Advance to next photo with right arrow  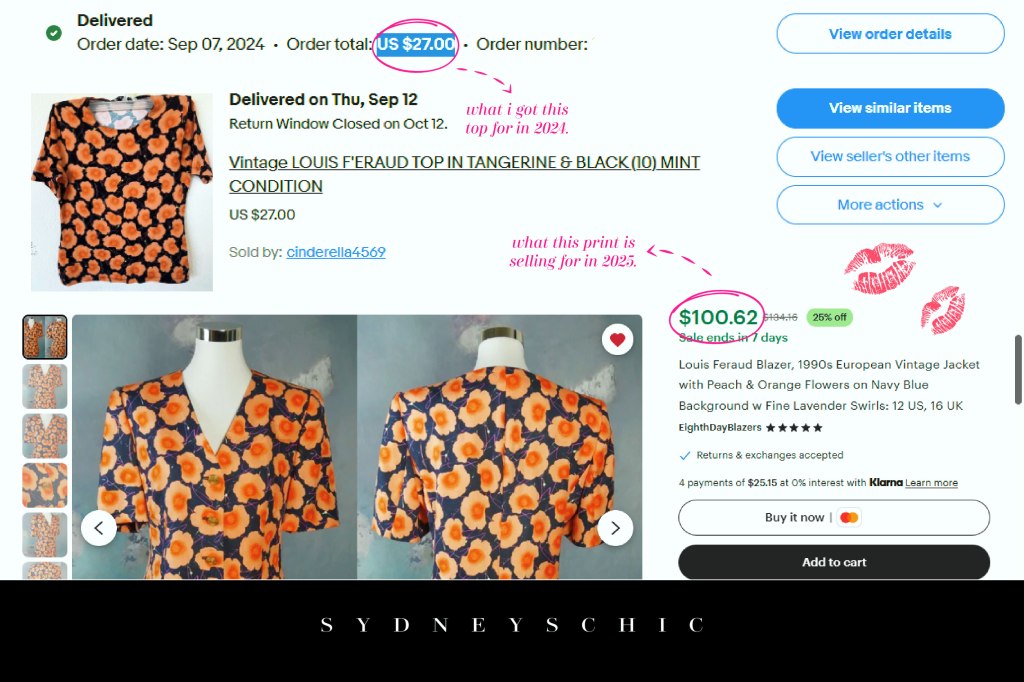pyautogui.click(x=615, y=528)
